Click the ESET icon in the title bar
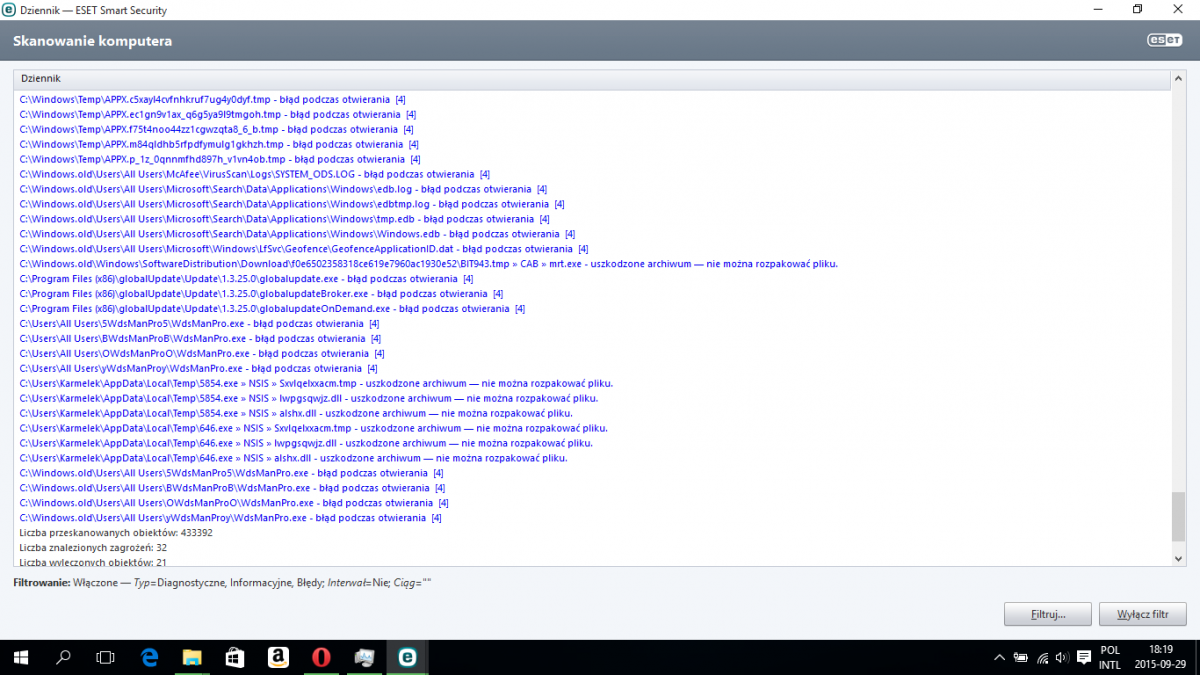 pyautogui.click(x=10, y=10)
